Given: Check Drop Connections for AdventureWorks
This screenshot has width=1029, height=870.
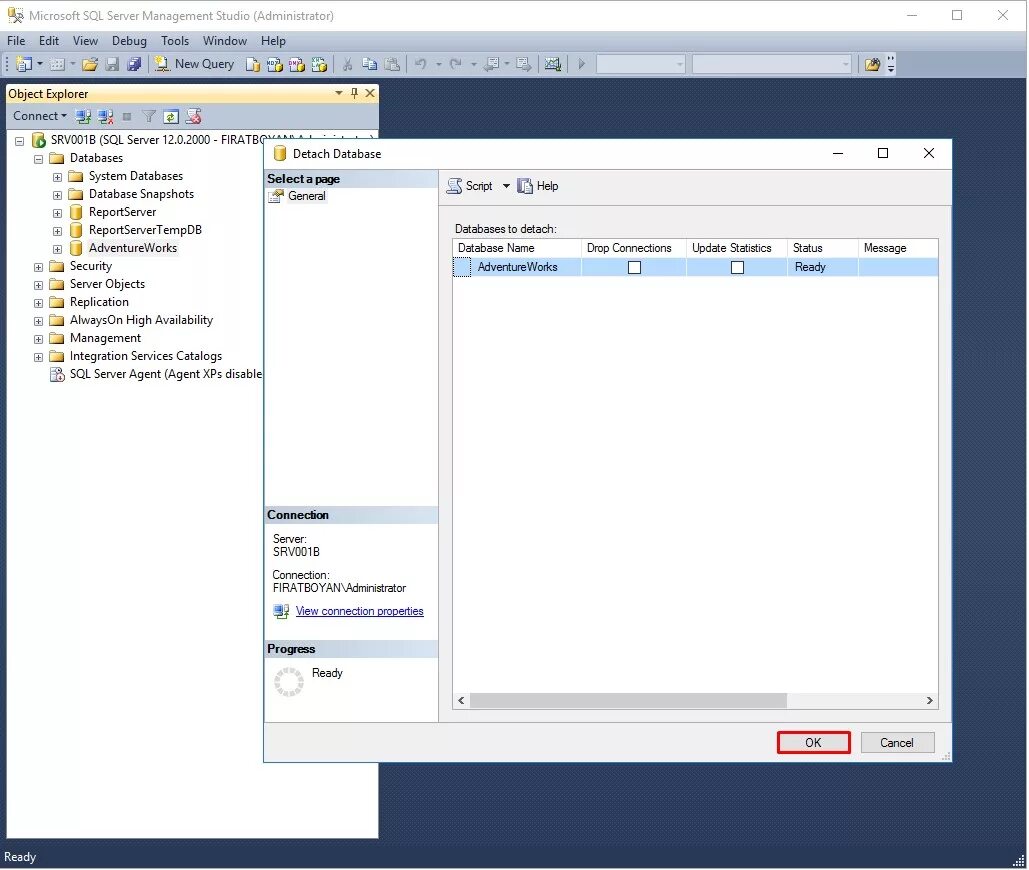Looking at the screenshot, I should [634, 268].
